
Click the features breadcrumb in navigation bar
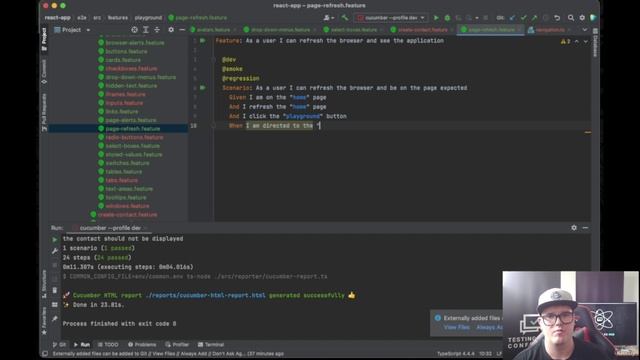point(118,18)
